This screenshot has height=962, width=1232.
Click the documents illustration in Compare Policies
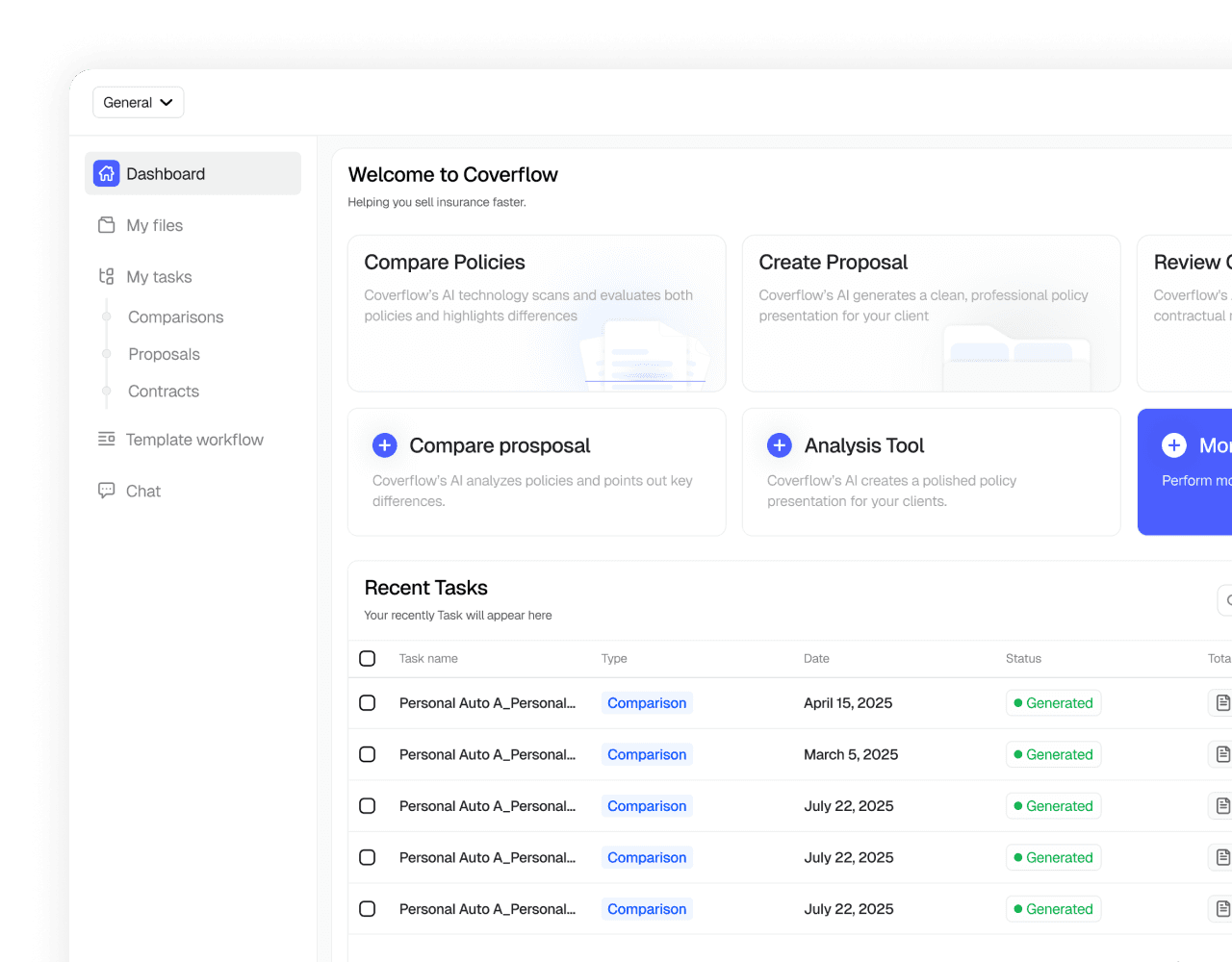tap(646, 354)
